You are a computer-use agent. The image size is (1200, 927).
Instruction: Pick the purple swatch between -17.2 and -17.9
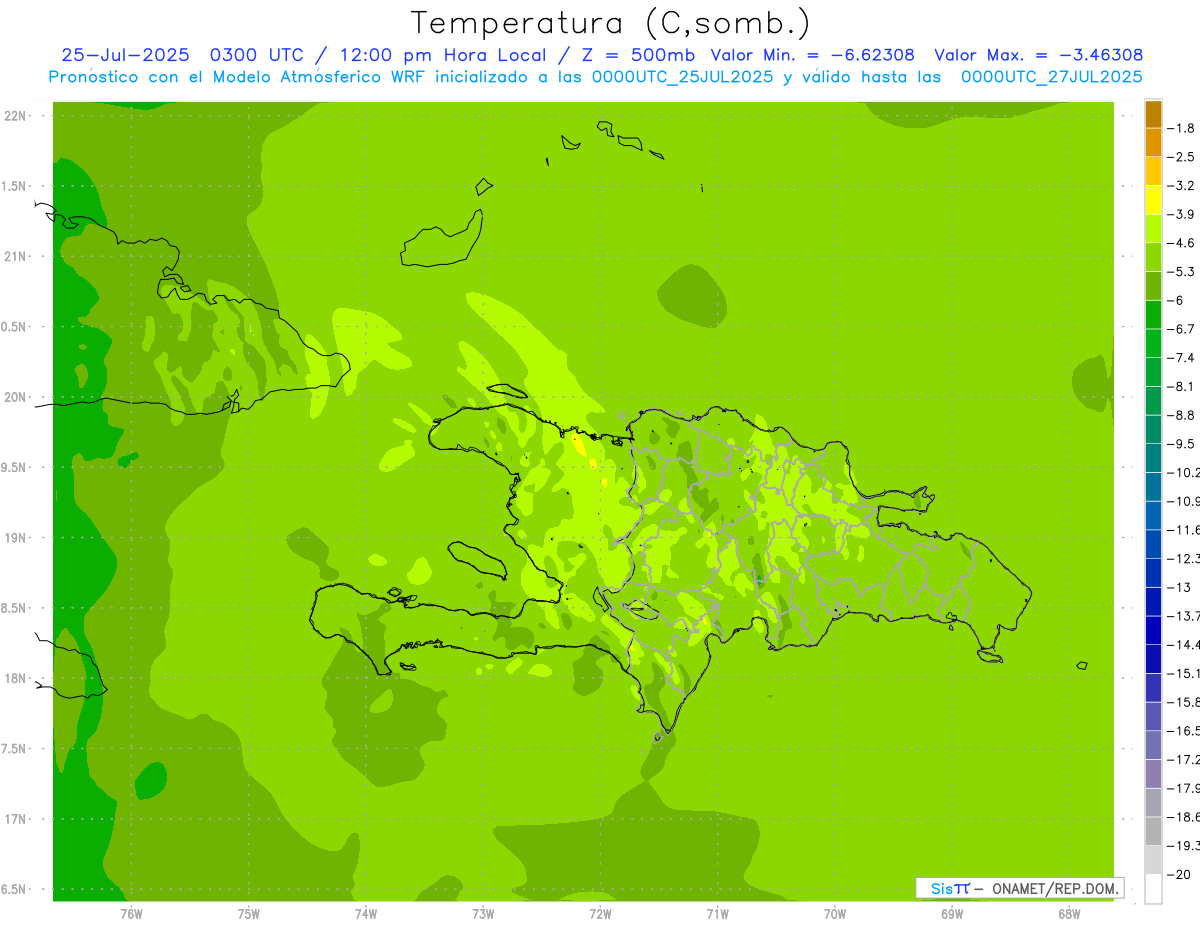(x=1153, y=774)
